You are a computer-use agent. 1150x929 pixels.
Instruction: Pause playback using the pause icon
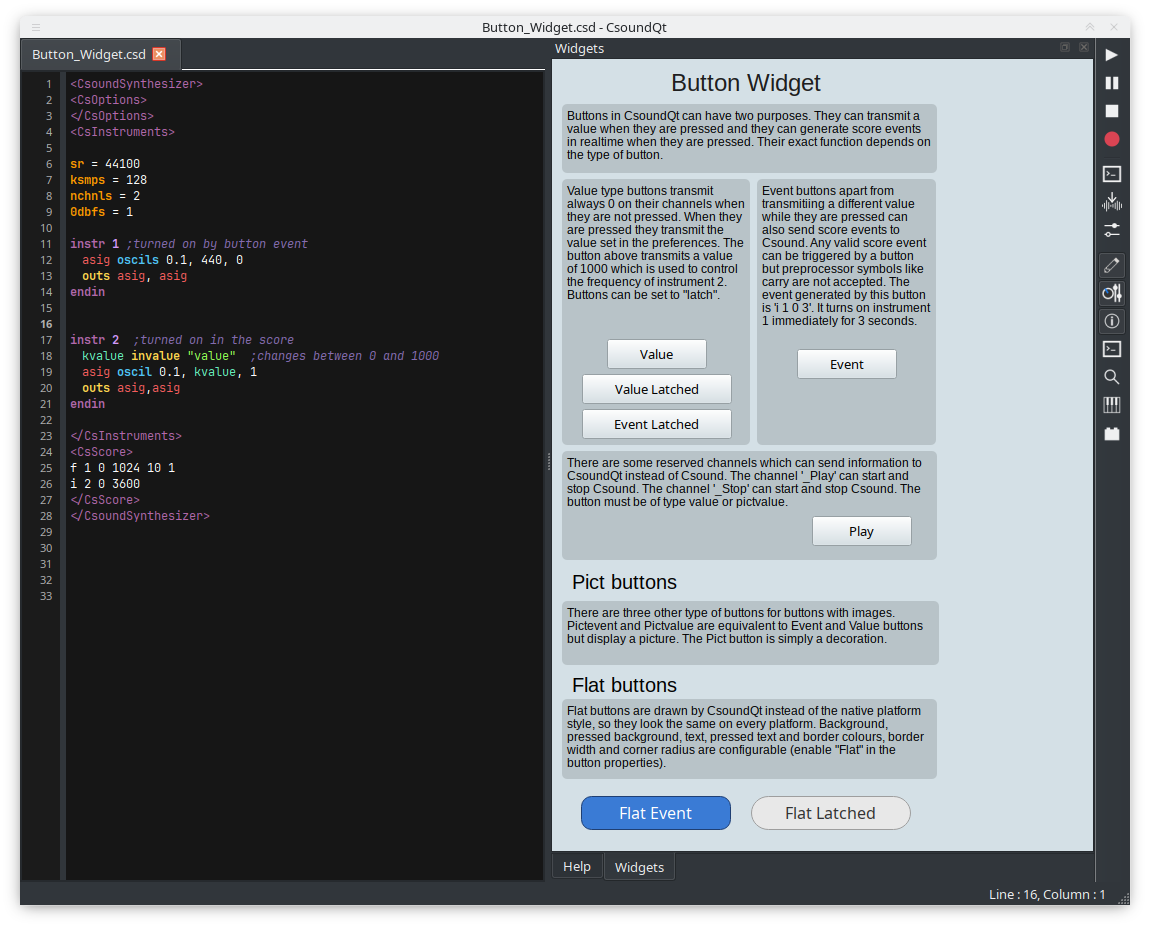coord(1112,83)
